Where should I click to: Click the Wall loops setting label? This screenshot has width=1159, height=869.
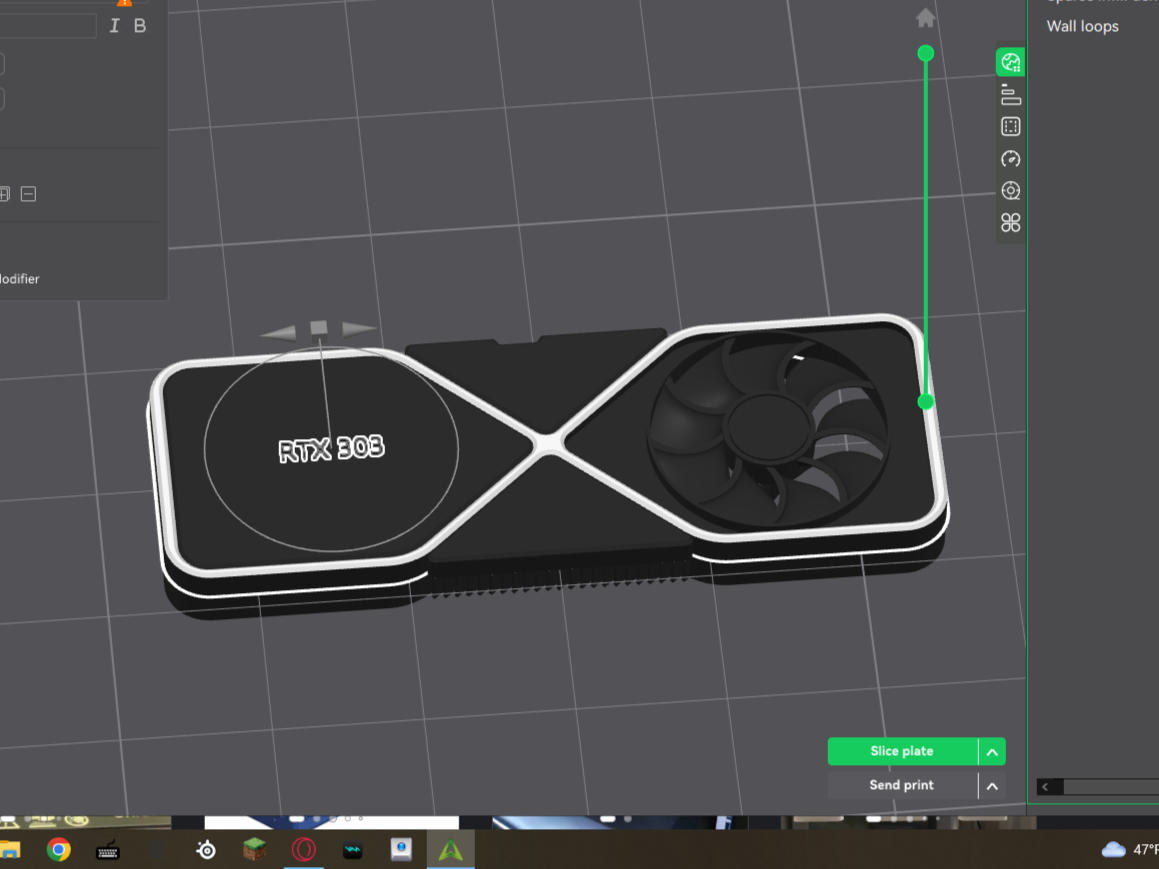coord(1082,27)
